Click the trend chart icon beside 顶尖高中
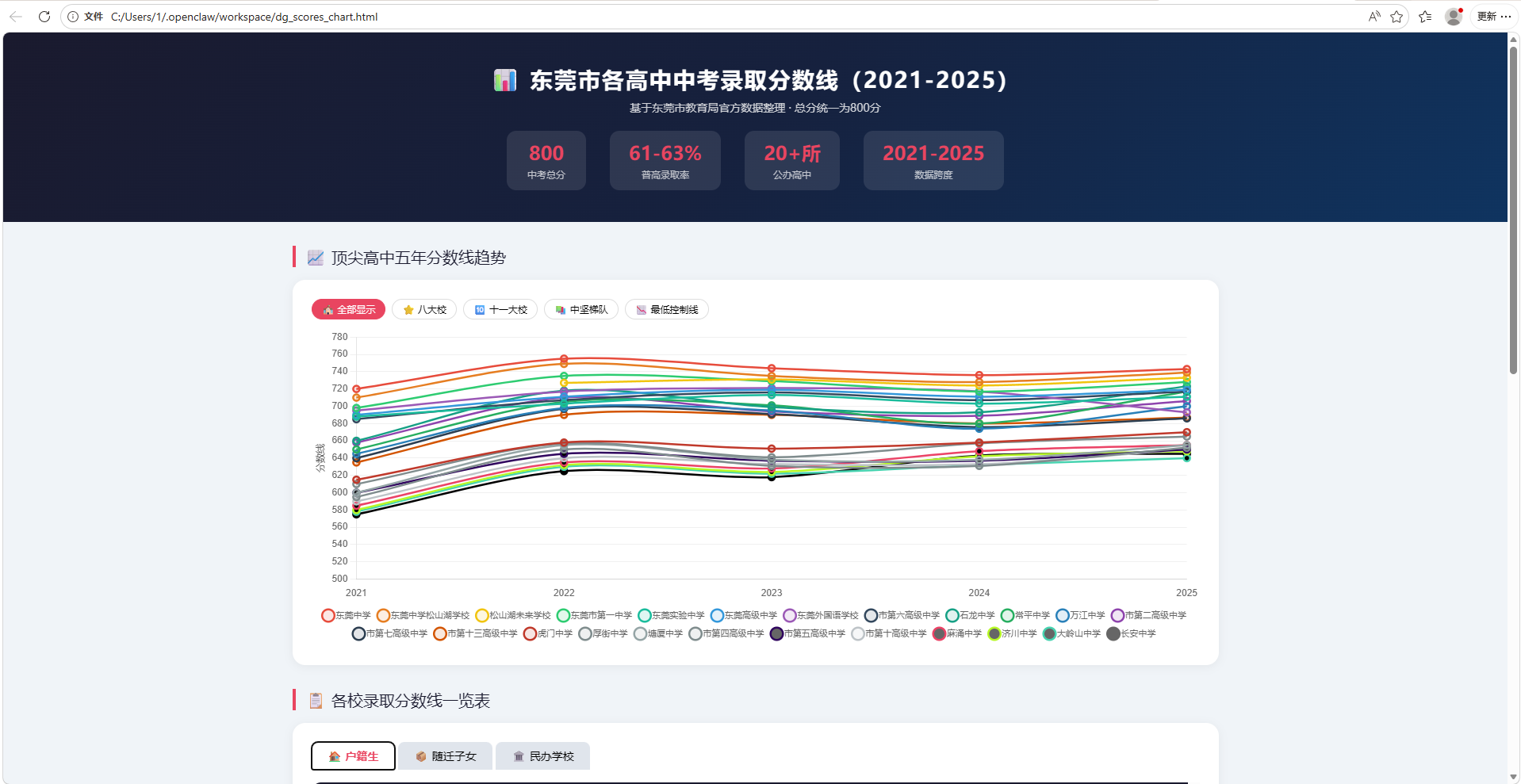 pos(316,258)
